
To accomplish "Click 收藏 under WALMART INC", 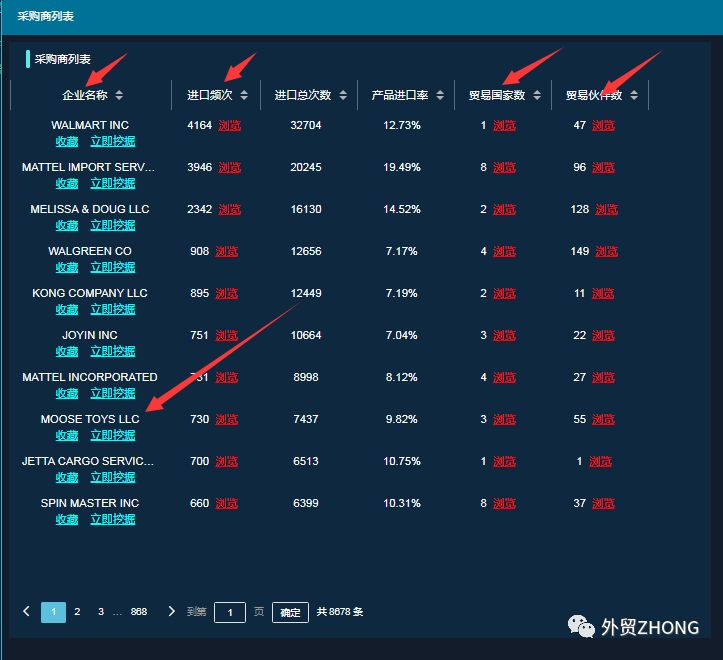I will tap(67, 142).
